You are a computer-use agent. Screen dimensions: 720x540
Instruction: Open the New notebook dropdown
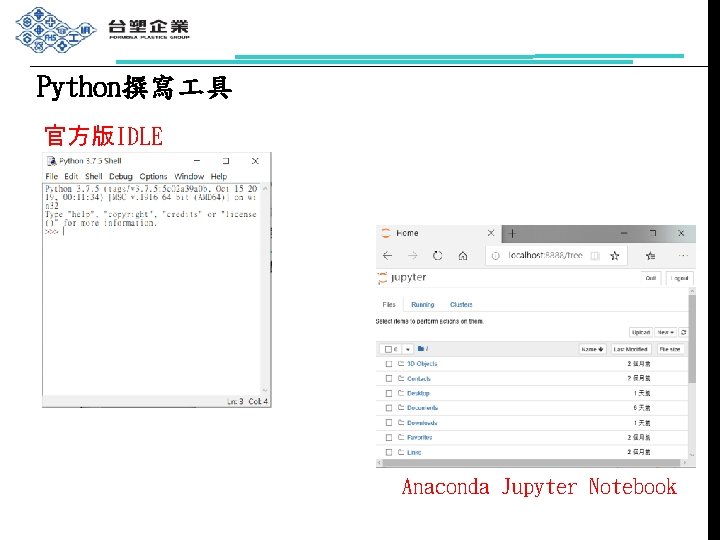click(x=665, y=332)
